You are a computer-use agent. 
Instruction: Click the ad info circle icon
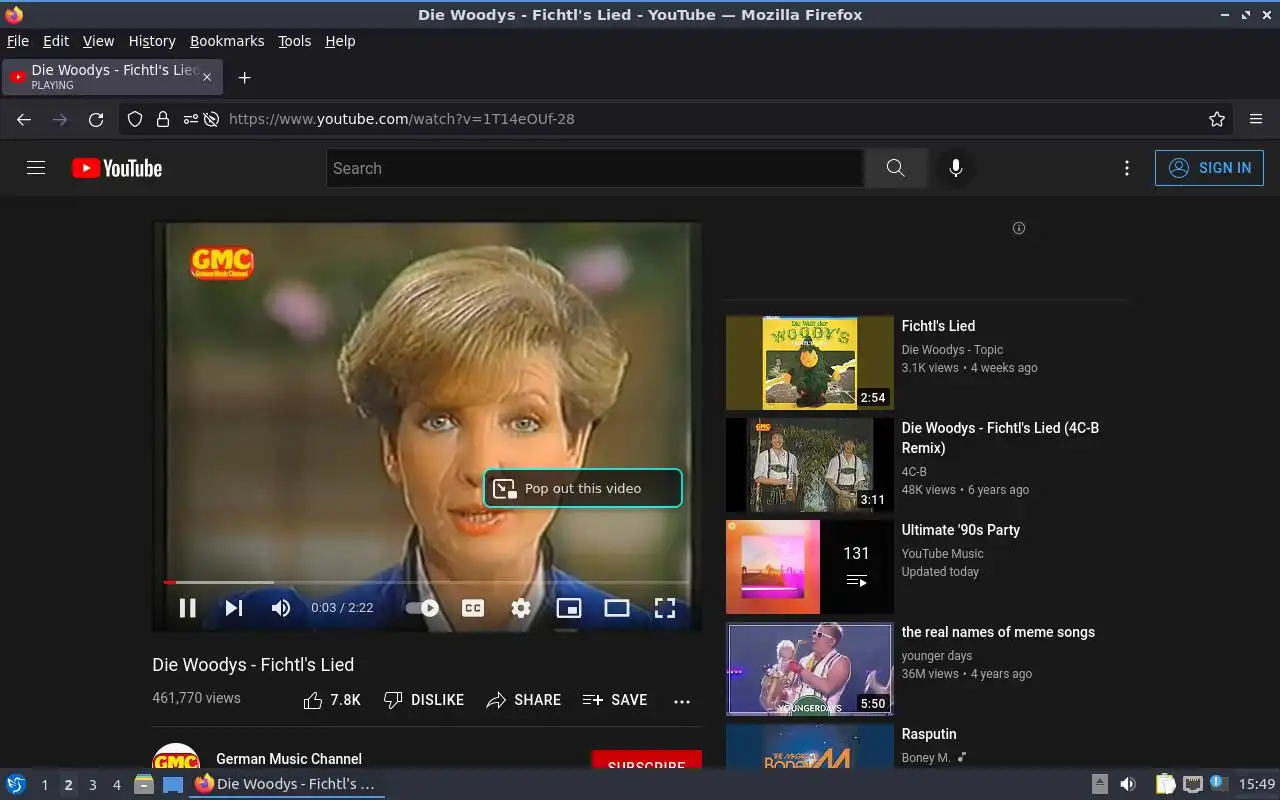point(1019,228)
